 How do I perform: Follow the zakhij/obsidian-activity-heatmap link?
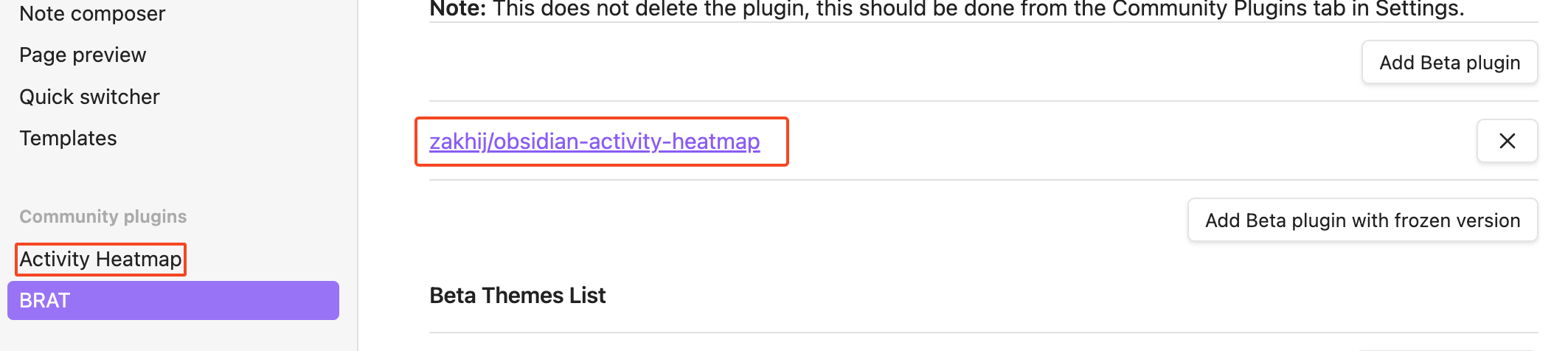(x=594, y=141)
